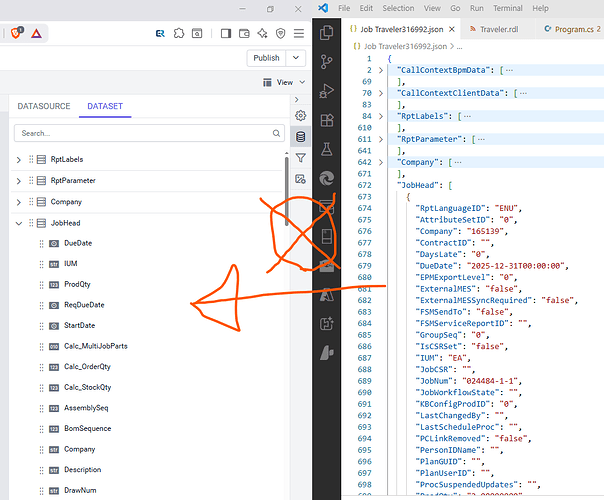Click bottom activity bar icon below sparkle icon
This screenshot has width=604, height=500.
pyautogui.click(x=327, y=353)
